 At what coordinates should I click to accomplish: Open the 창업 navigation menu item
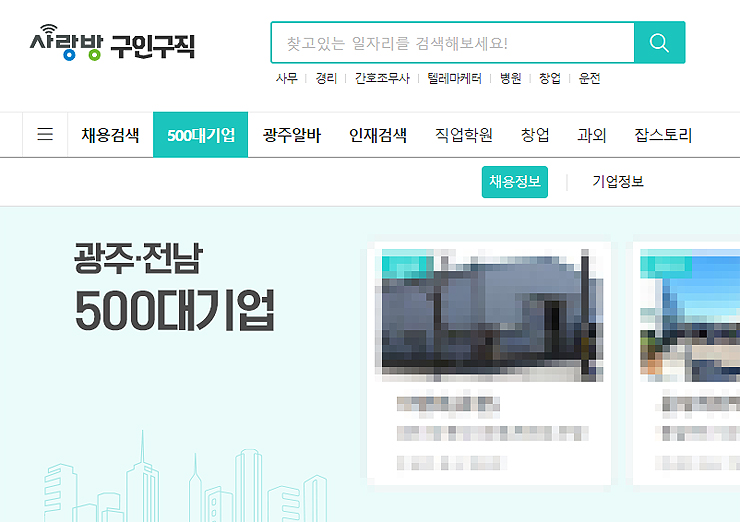pyautogui.click(x=535, y=135)
